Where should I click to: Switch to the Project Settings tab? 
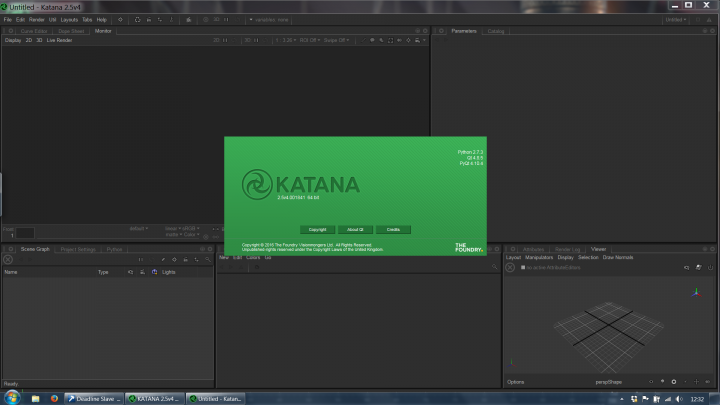(78, 249)
